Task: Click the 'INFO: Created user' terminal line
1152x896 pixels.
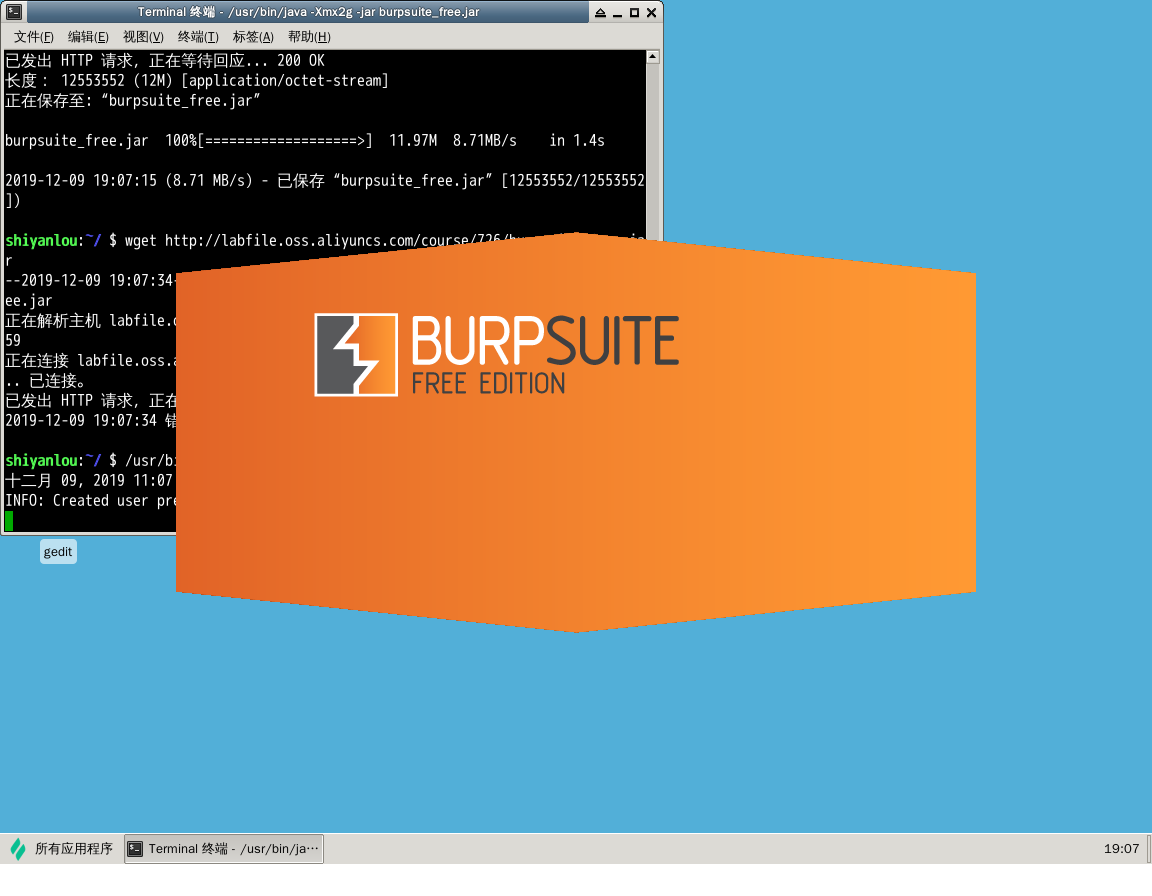Action: click(x=90, y=500)
